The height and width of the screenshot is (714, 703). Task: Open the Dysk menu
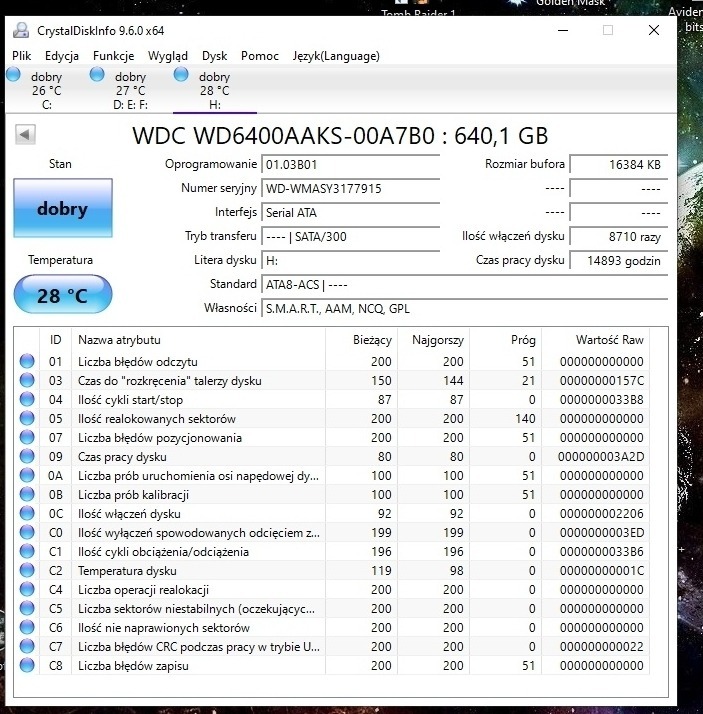[x=214, y=56]
